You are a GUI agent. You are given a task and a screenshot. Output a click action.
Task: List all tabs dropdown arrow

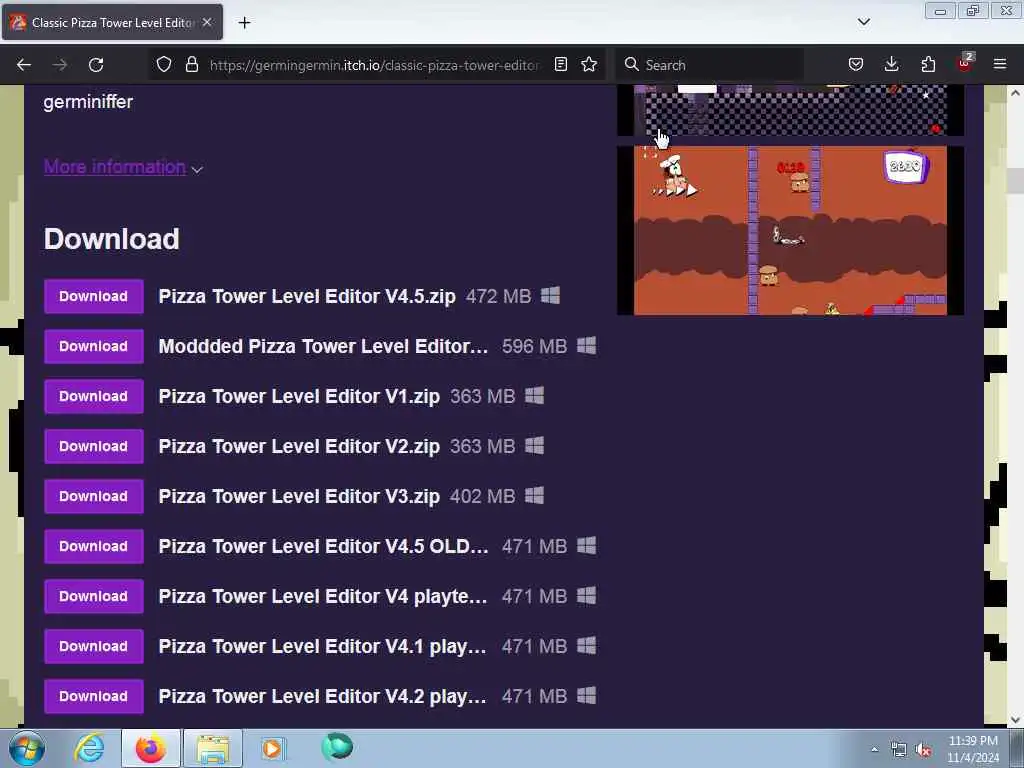coord(863,22)
